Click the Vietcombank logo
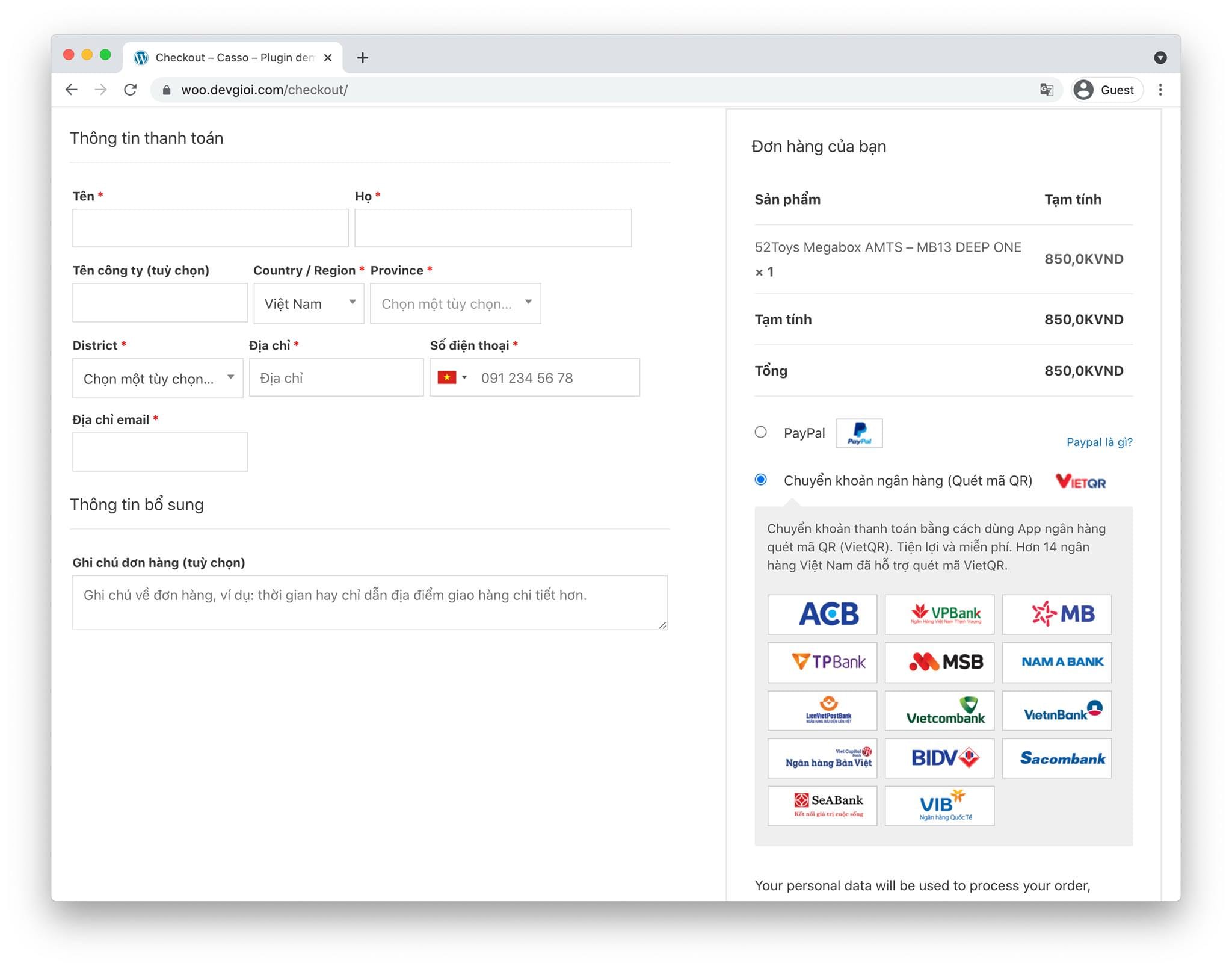Image resolution: width=1232 pixels, height=969 pixels. click(x=940, y=710)
